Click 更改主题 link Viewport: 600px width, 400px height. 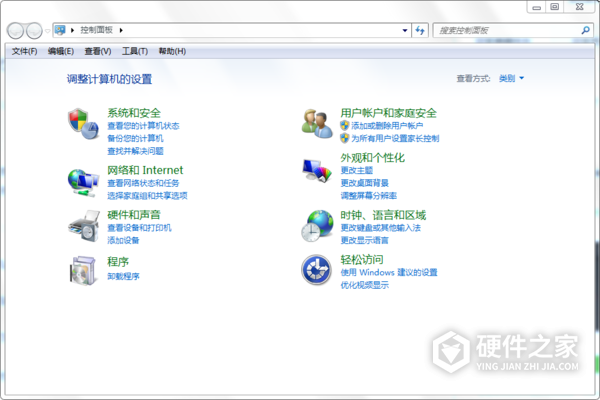357,170
